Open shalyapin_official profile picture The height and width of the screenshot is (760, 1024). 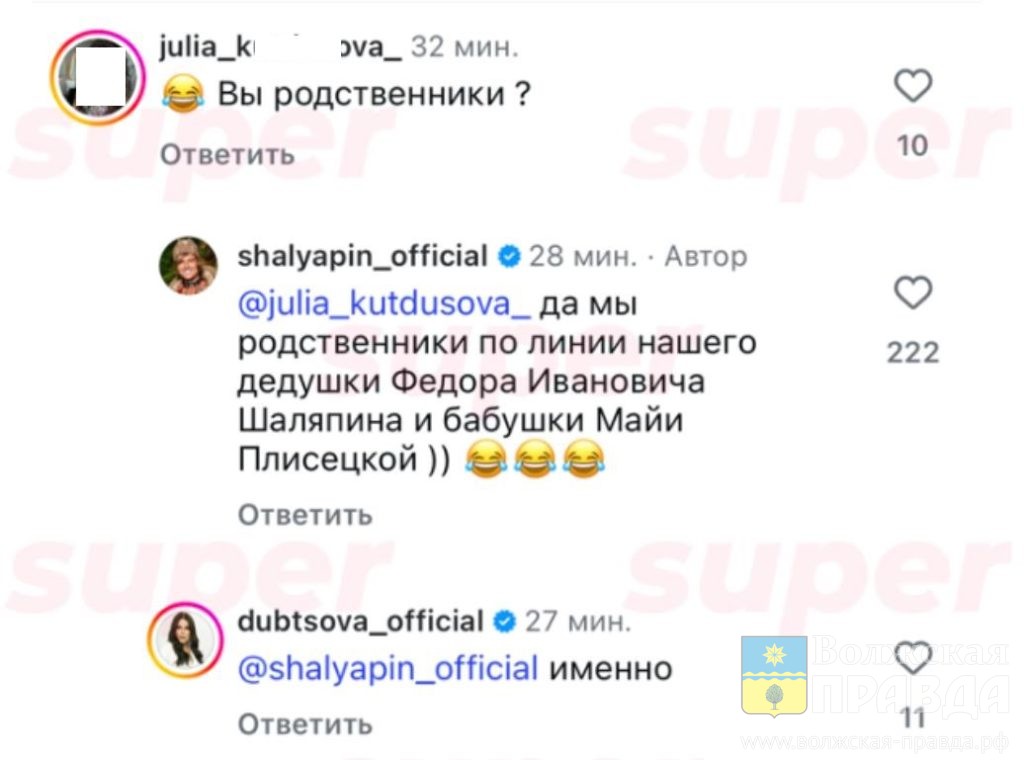[x=189, y=265]
